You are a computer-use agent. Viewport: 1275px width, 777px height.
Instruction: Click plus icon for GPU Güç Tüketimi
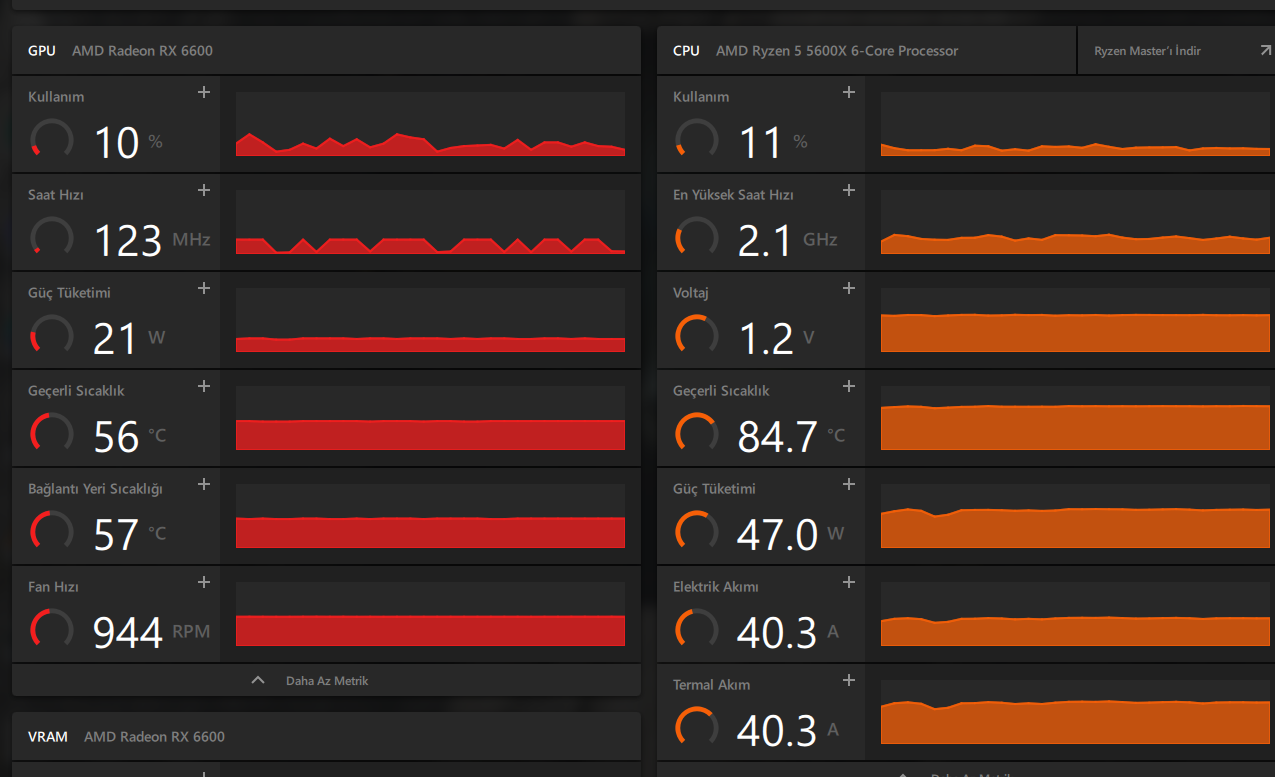204,289
